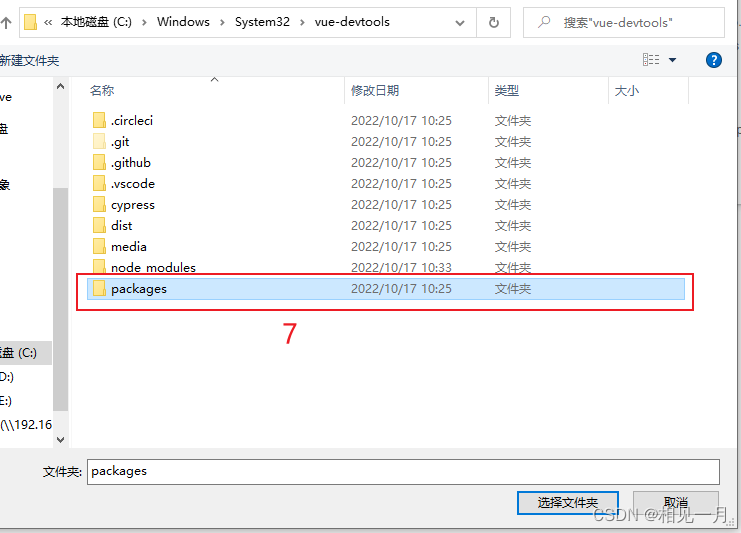
Task: Select the .git folder icon
Action: coord(99,141)
